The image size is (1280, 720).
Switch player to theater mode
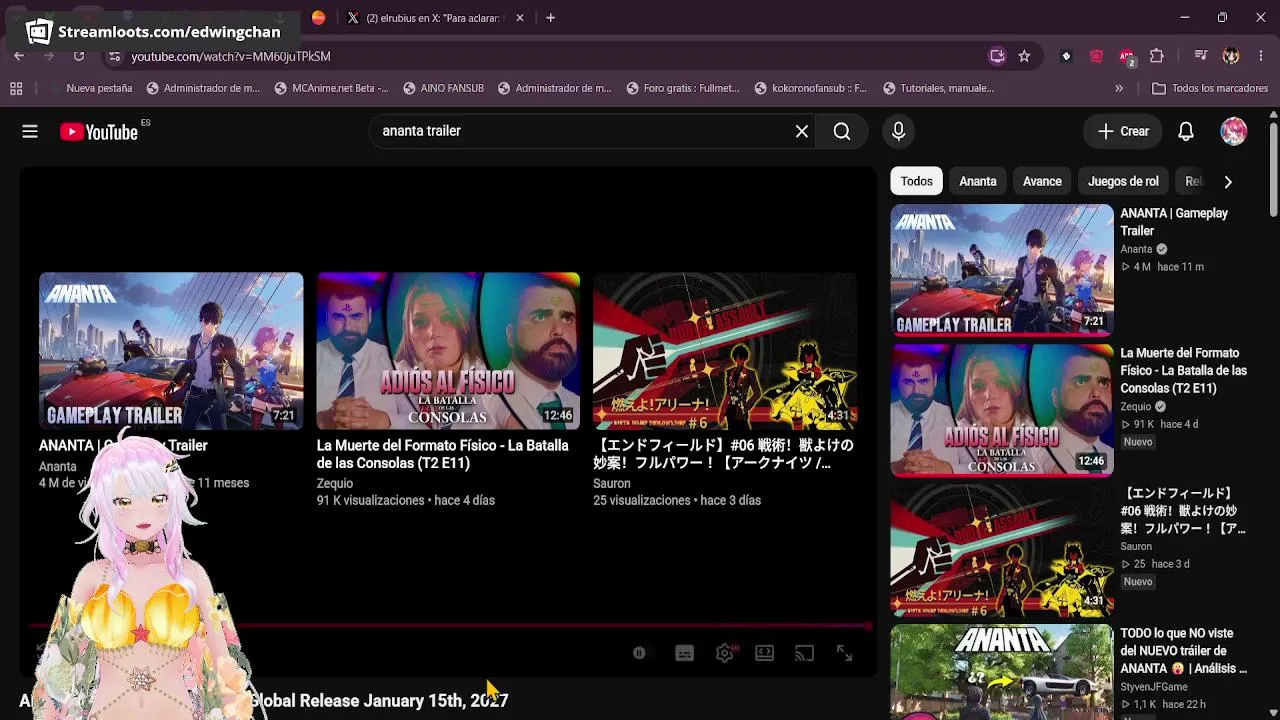[765, 653]
